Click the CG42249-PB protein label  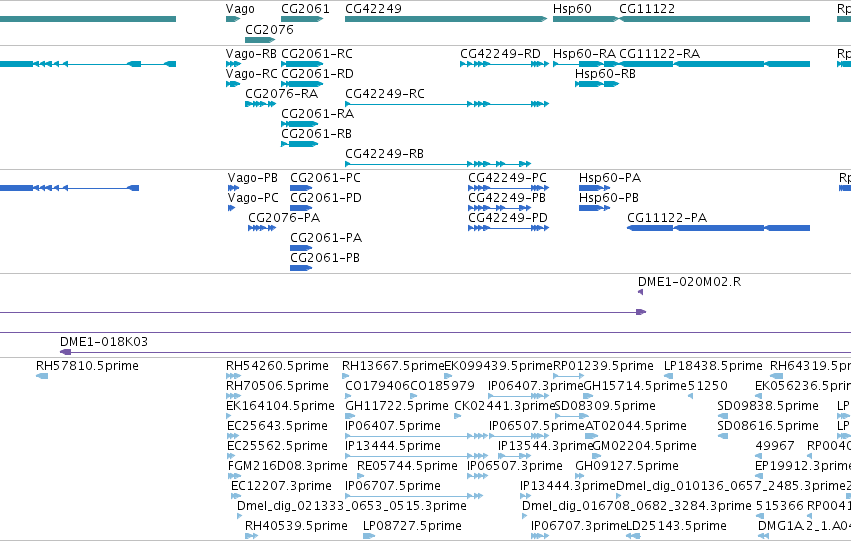[507, 198]
